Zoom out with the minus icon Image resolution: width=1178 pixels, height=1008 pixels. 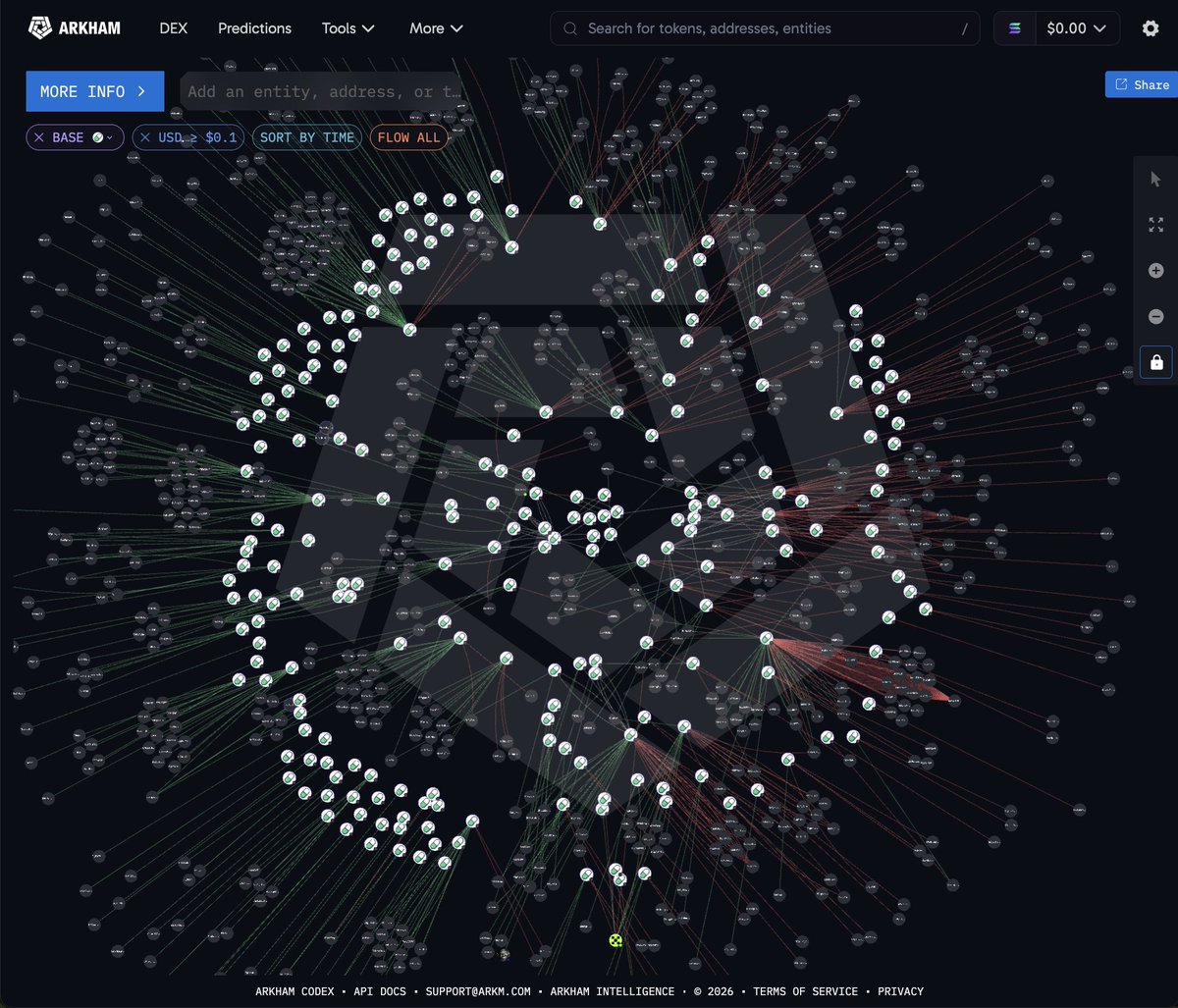coord(1155,316)
